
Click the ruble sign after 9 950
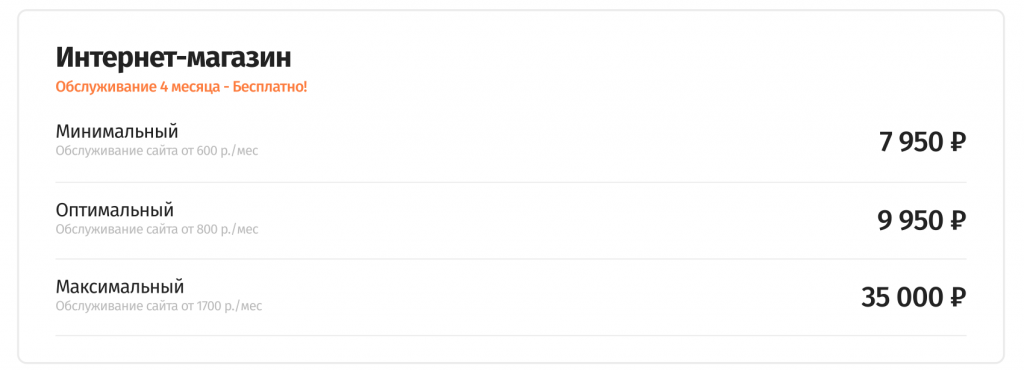957,221
